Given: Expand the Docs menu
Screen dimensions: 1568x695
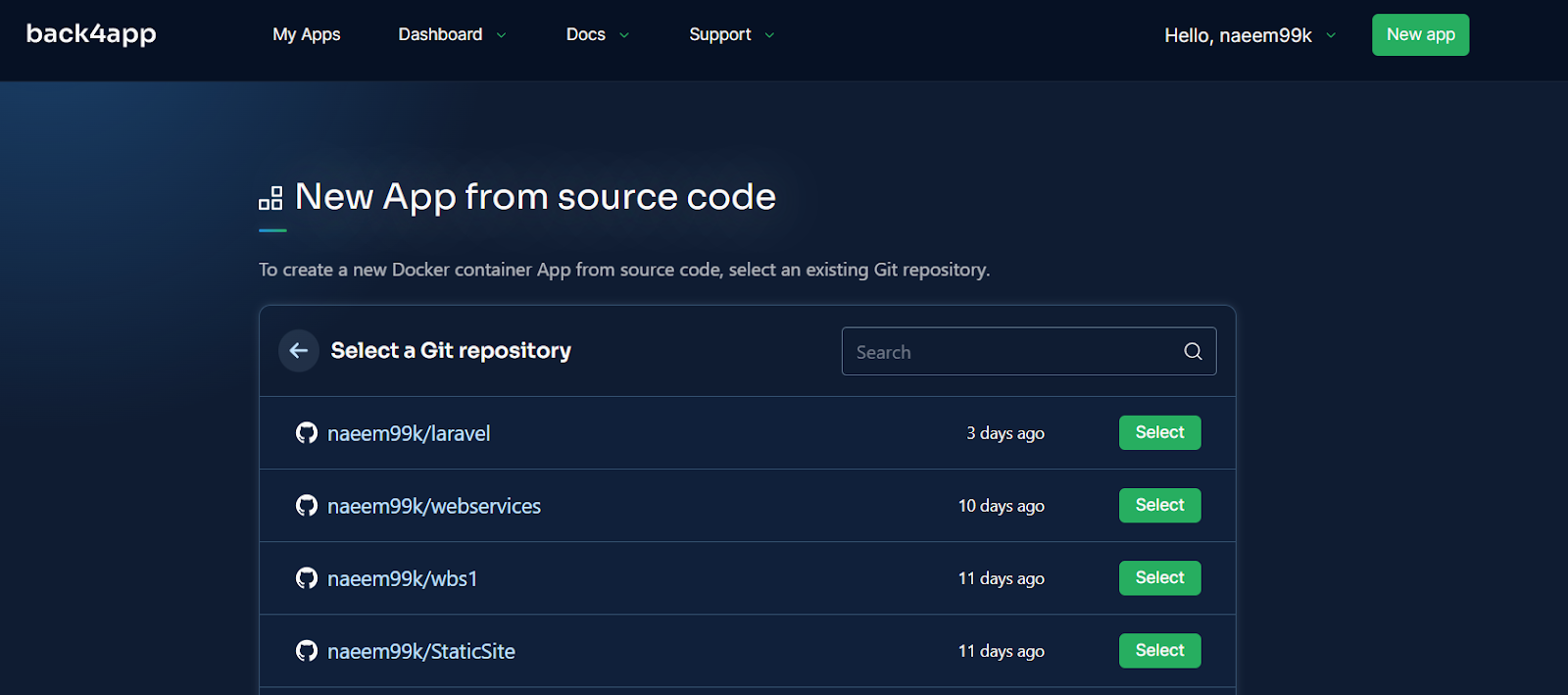Looking at the screenshot, I should coord(598,34).
